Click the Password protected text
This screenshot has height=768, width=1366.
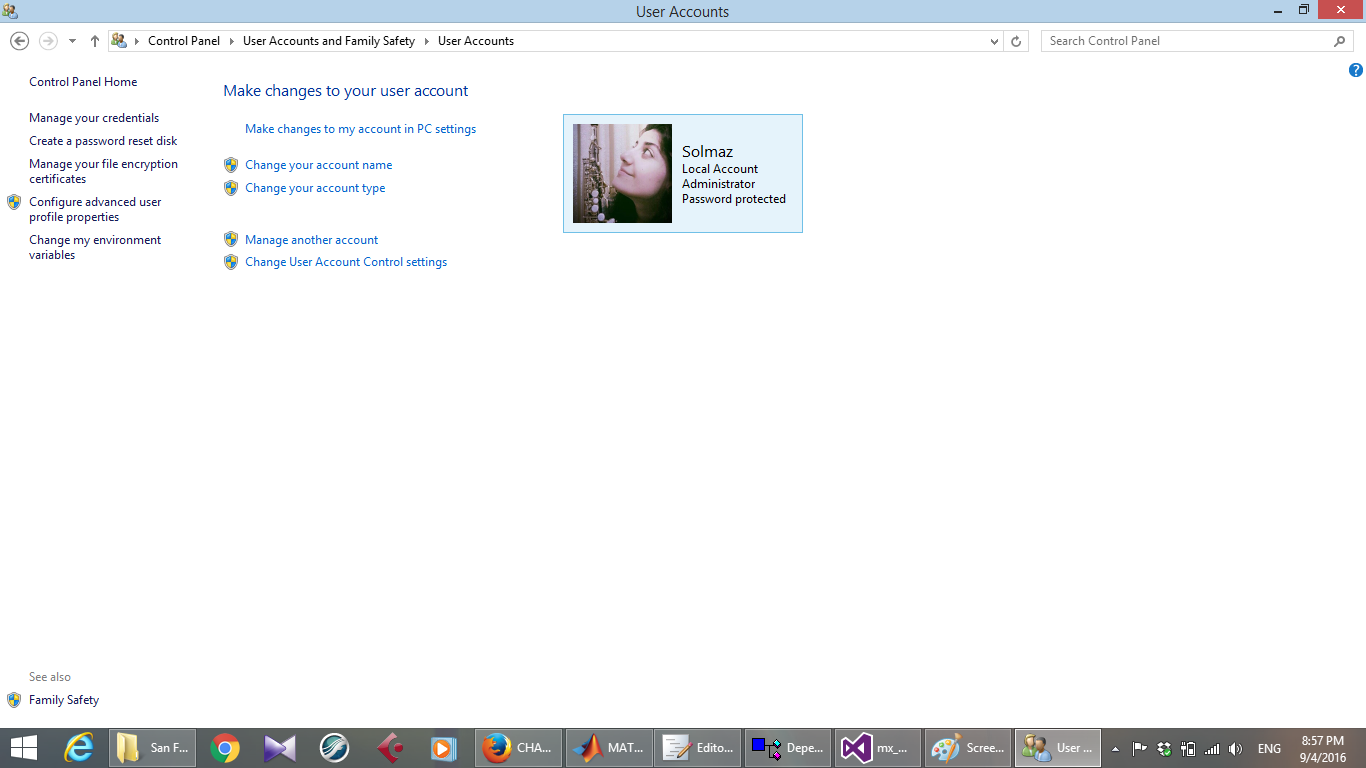pos(734,199)
